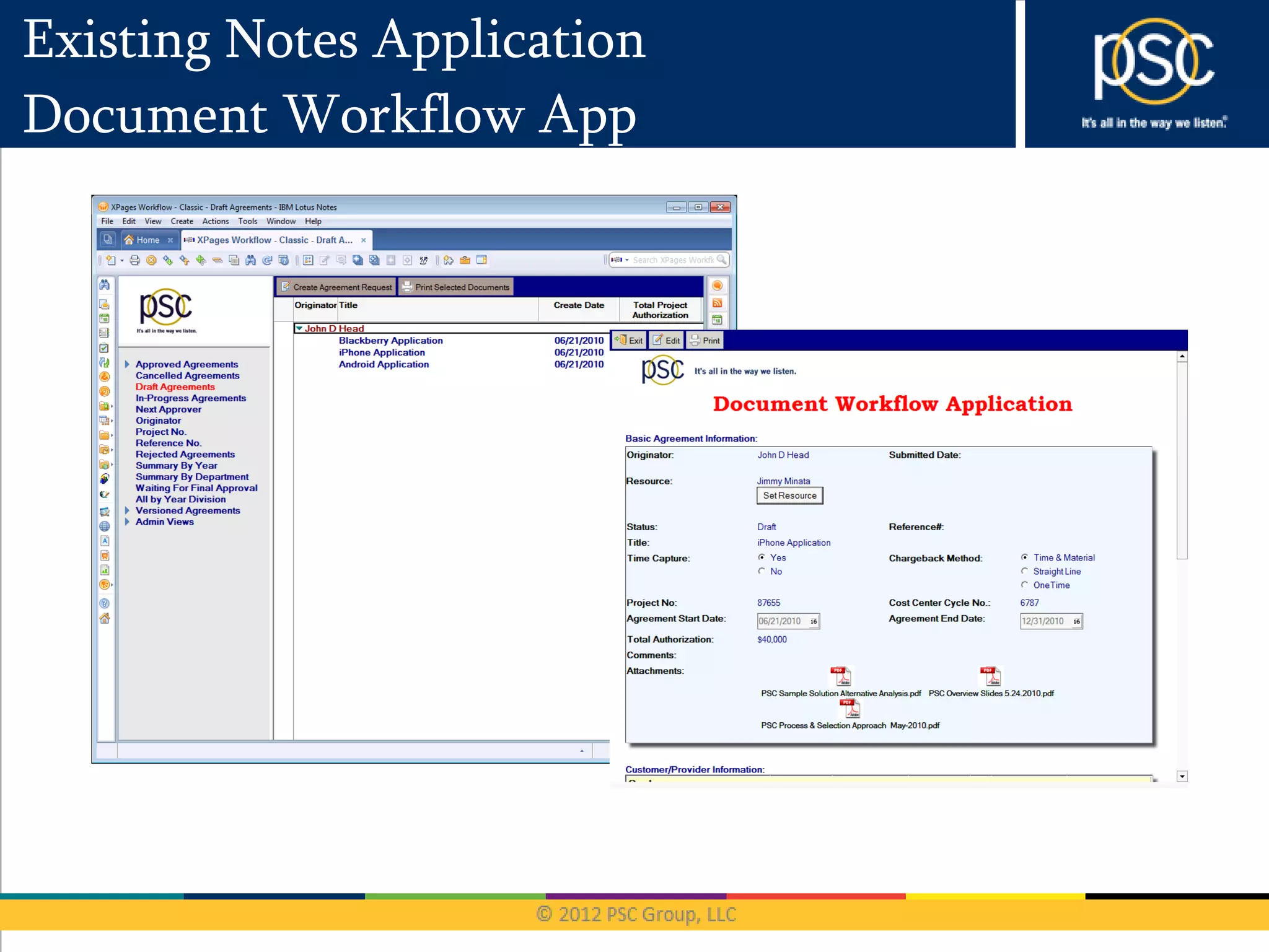
Task: Click the orange Stop icon in the toolbar
Action: coord(151,260)
